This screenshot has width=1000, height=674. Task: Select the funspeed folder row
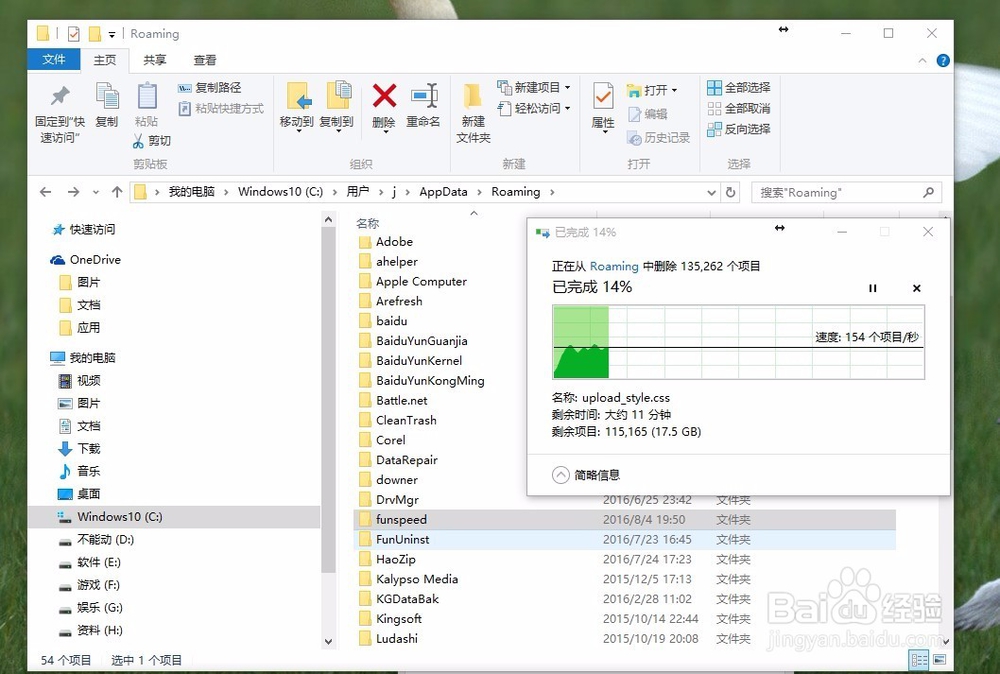click(624, 520)
